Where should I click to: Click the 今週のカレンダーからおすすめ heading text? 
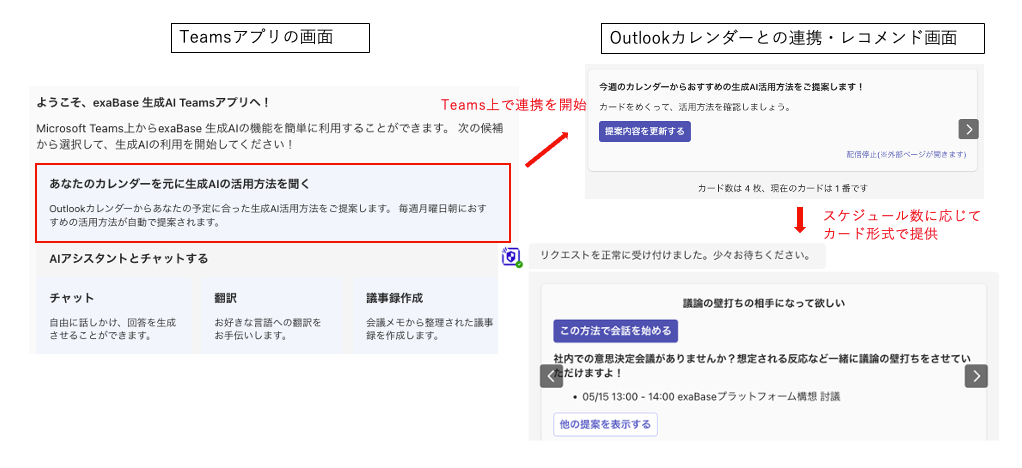[x=731, y=87]
